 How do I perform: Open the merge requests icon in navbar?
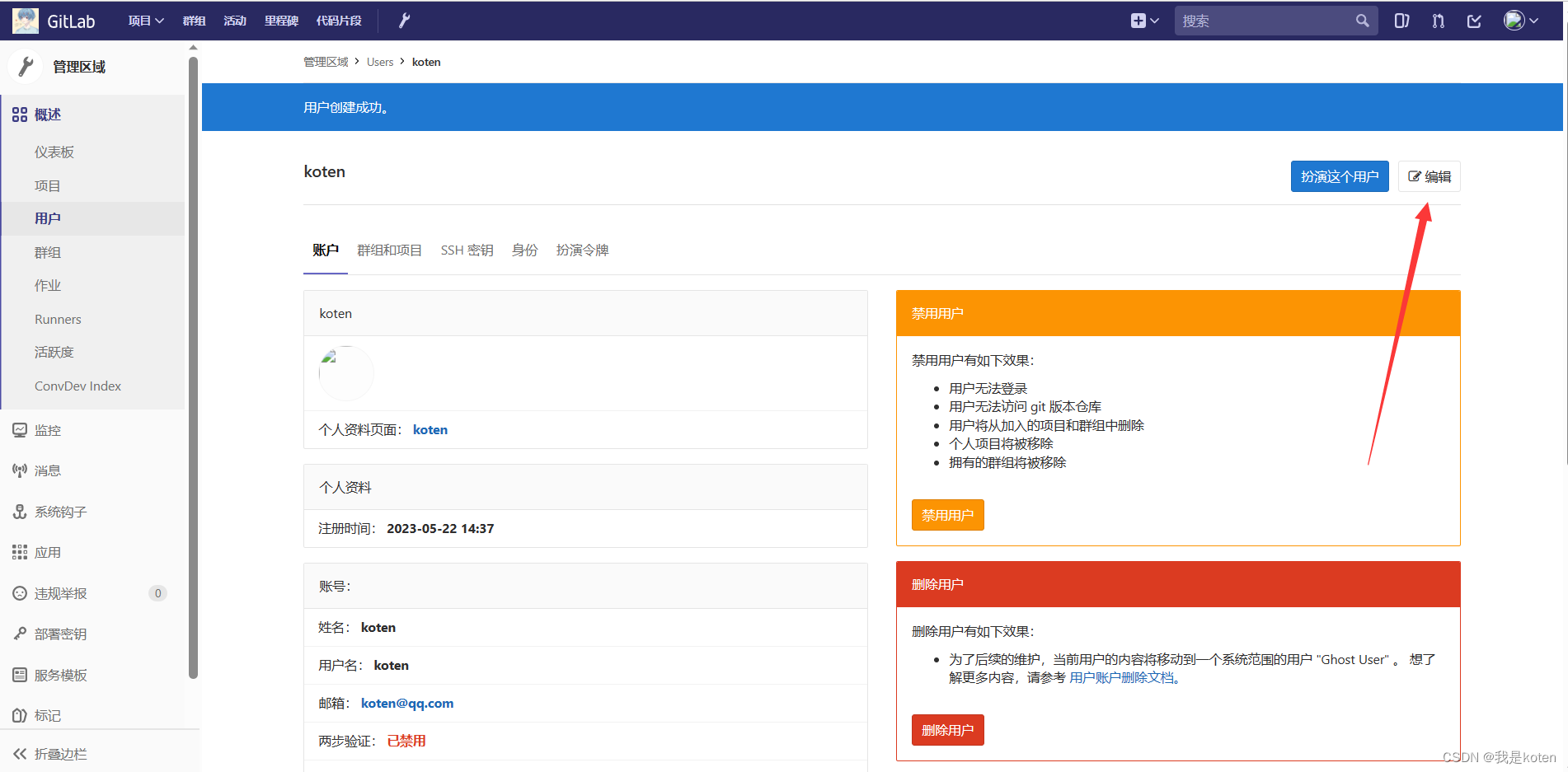1439,21
